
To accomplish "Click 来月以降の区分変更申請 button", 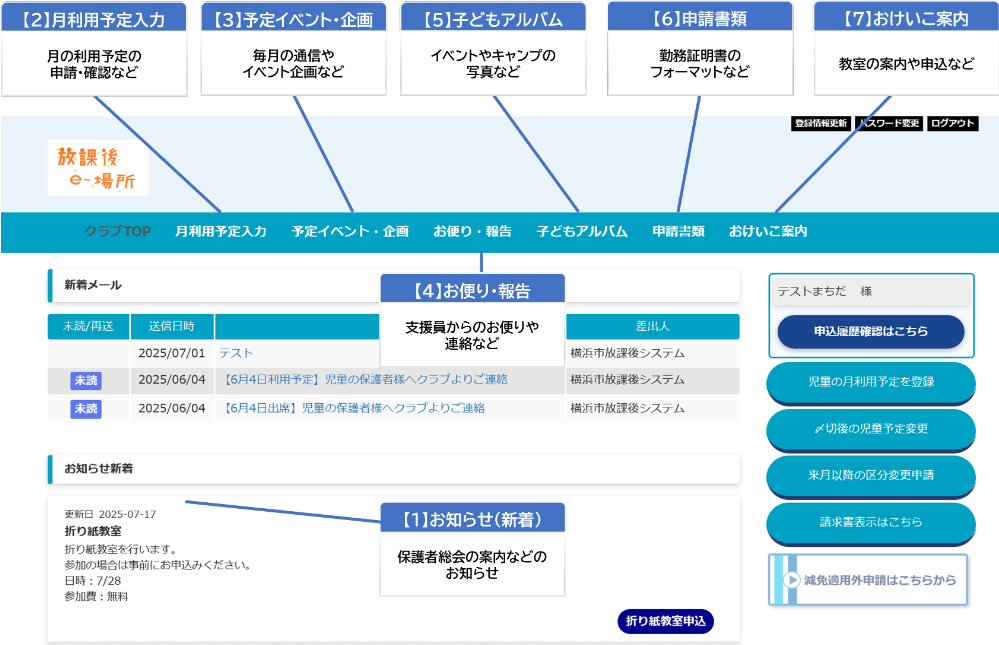I will [870, 475].
